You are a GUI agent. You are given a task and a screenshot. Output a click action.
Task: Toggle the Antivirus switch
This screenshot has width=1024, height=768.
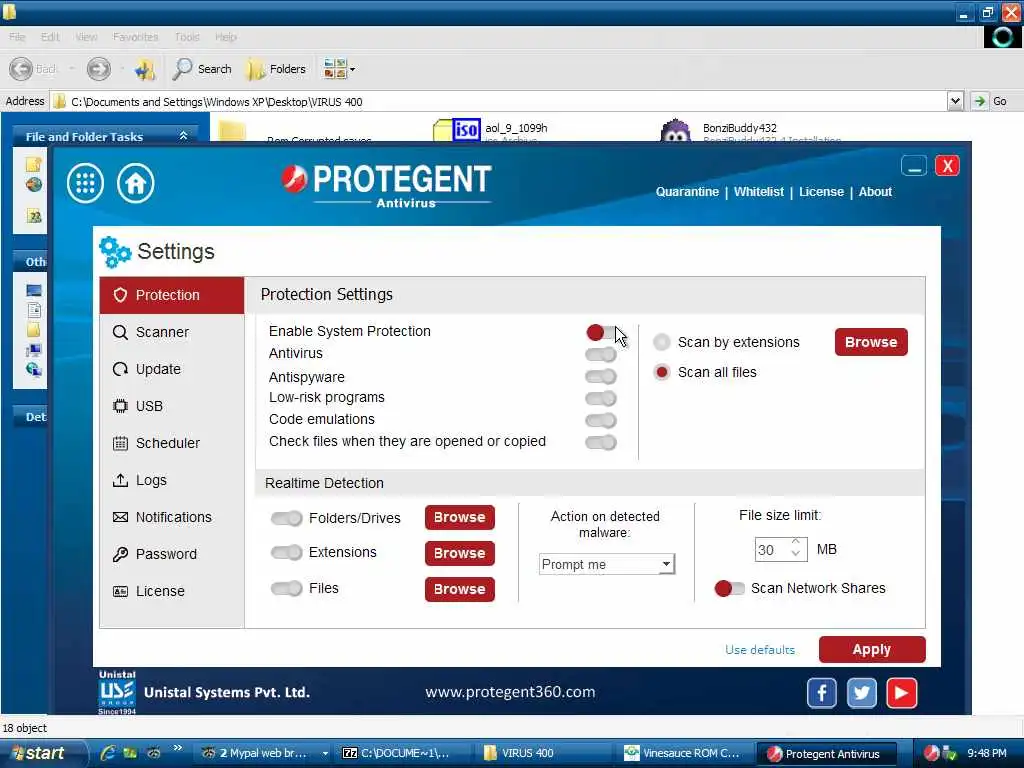click(601, 355)
